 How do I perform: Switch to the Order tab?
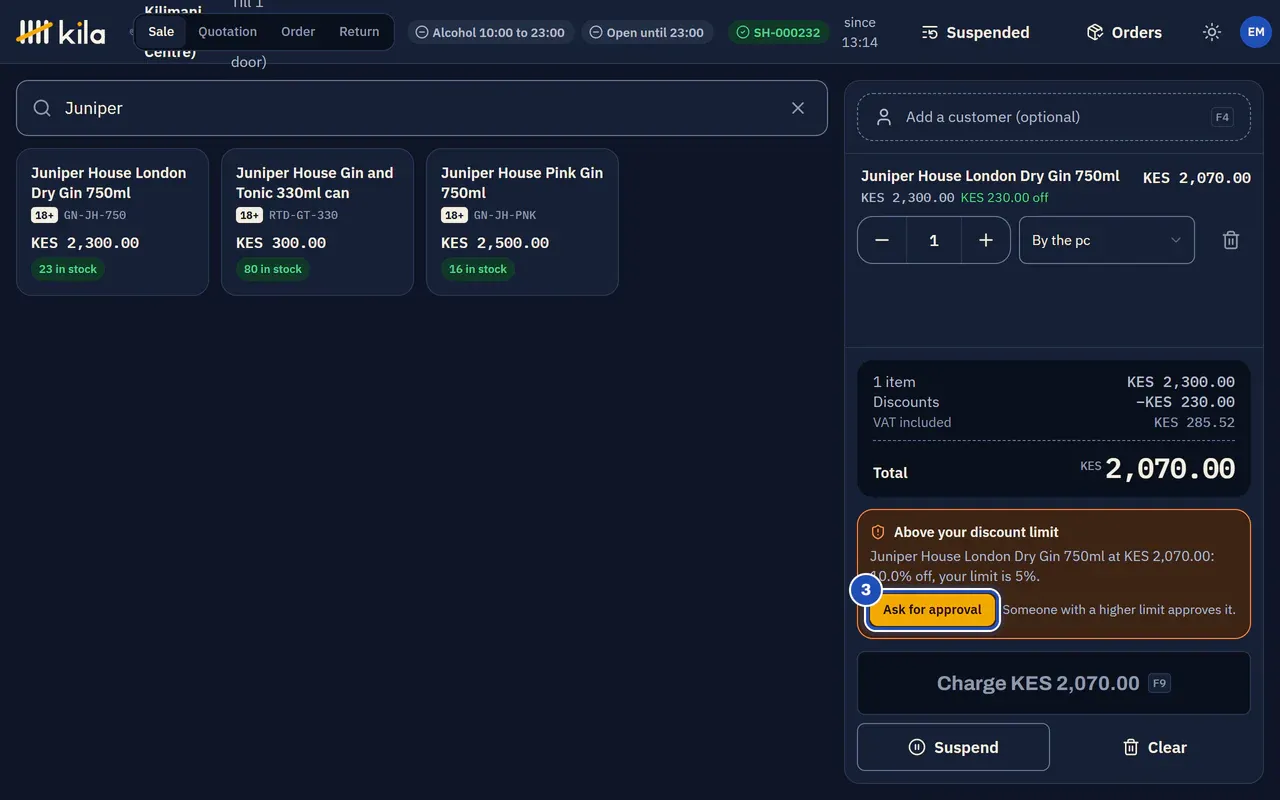298,32
